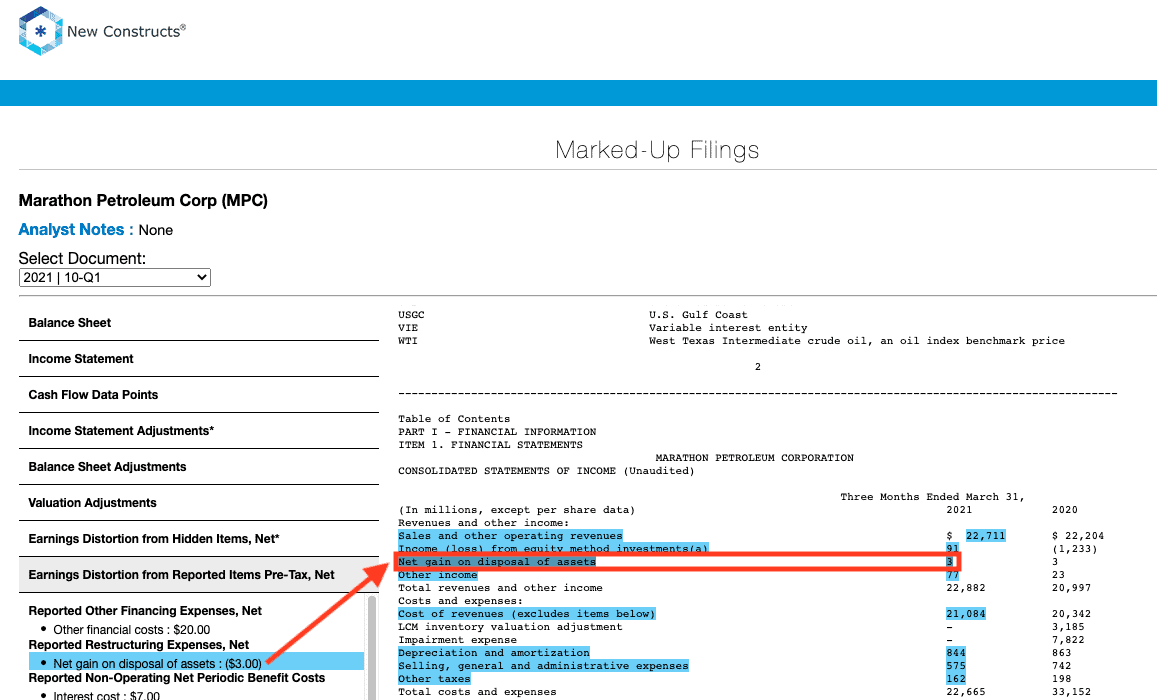
Task: Open the Balance Sheet section
Action: click(x=198, y=323)
